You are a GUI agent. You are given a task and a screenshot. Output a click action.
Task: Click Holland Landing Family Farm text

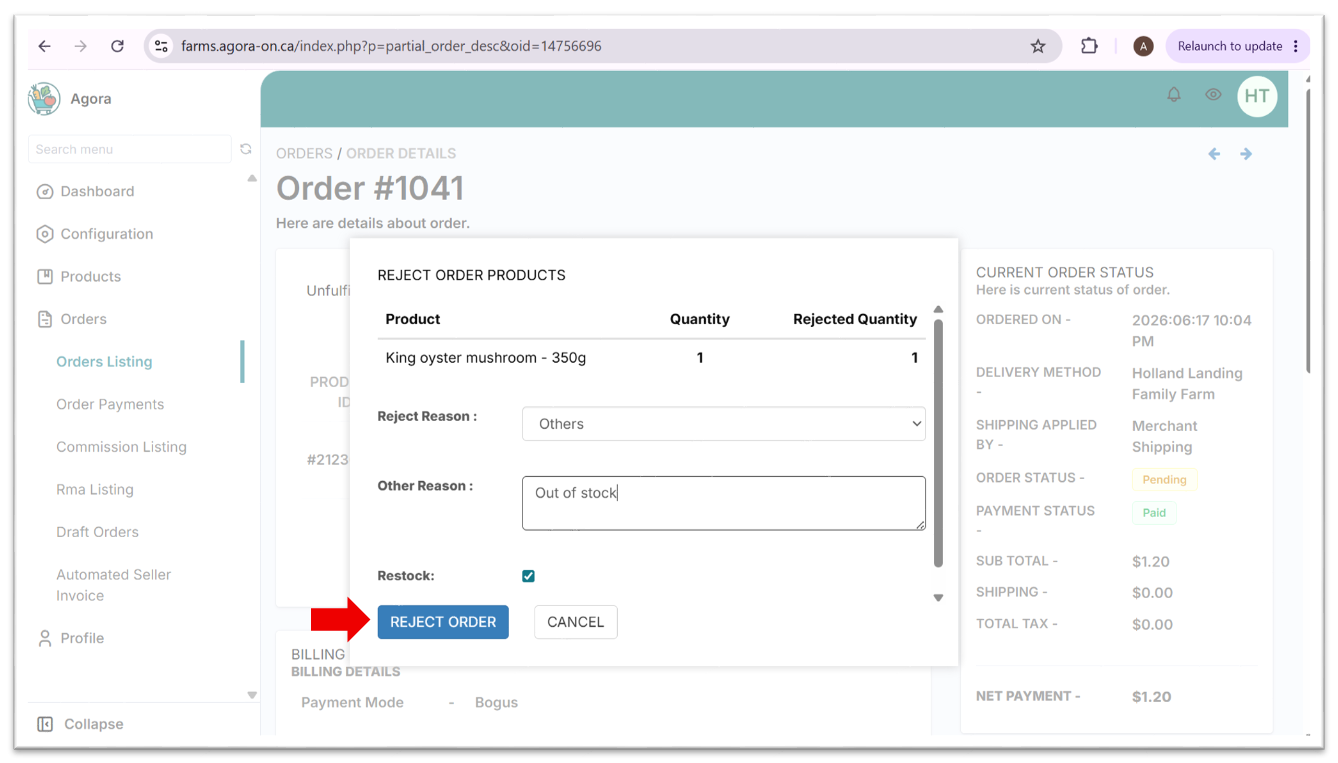[1187, 384]
